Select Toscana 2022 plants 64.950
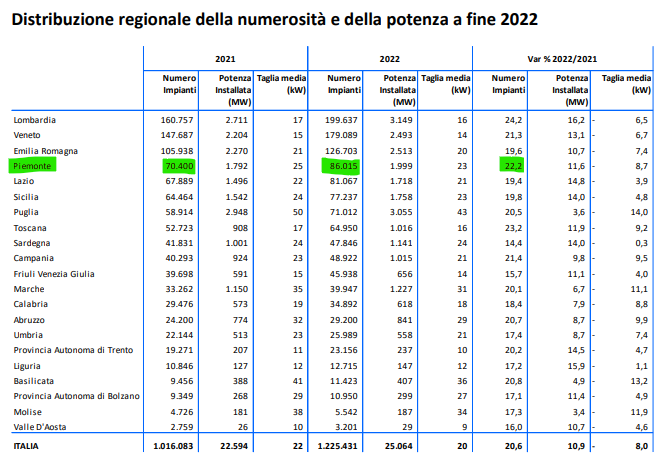The height and width of the screenshot is (463, 661). [x=344, y=228]
